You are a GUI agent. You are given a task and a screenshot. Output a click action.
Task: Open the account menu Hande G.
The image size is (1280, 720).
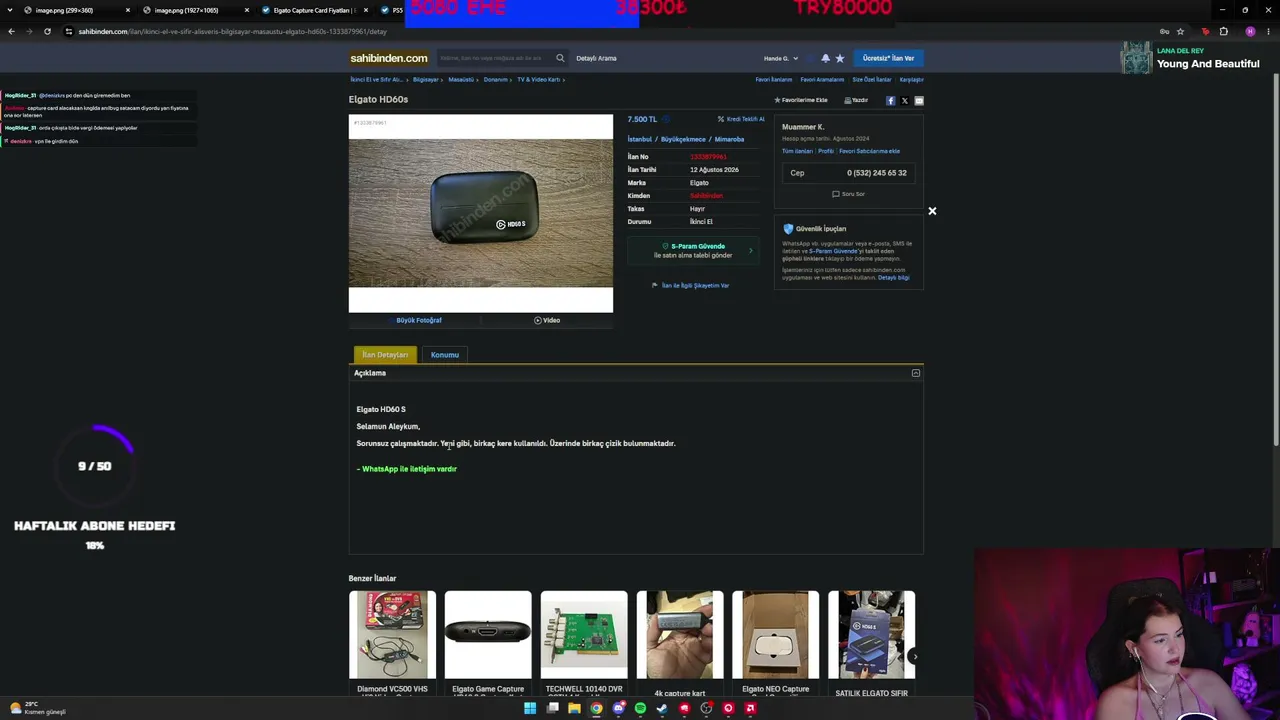[x=781, y=58]
